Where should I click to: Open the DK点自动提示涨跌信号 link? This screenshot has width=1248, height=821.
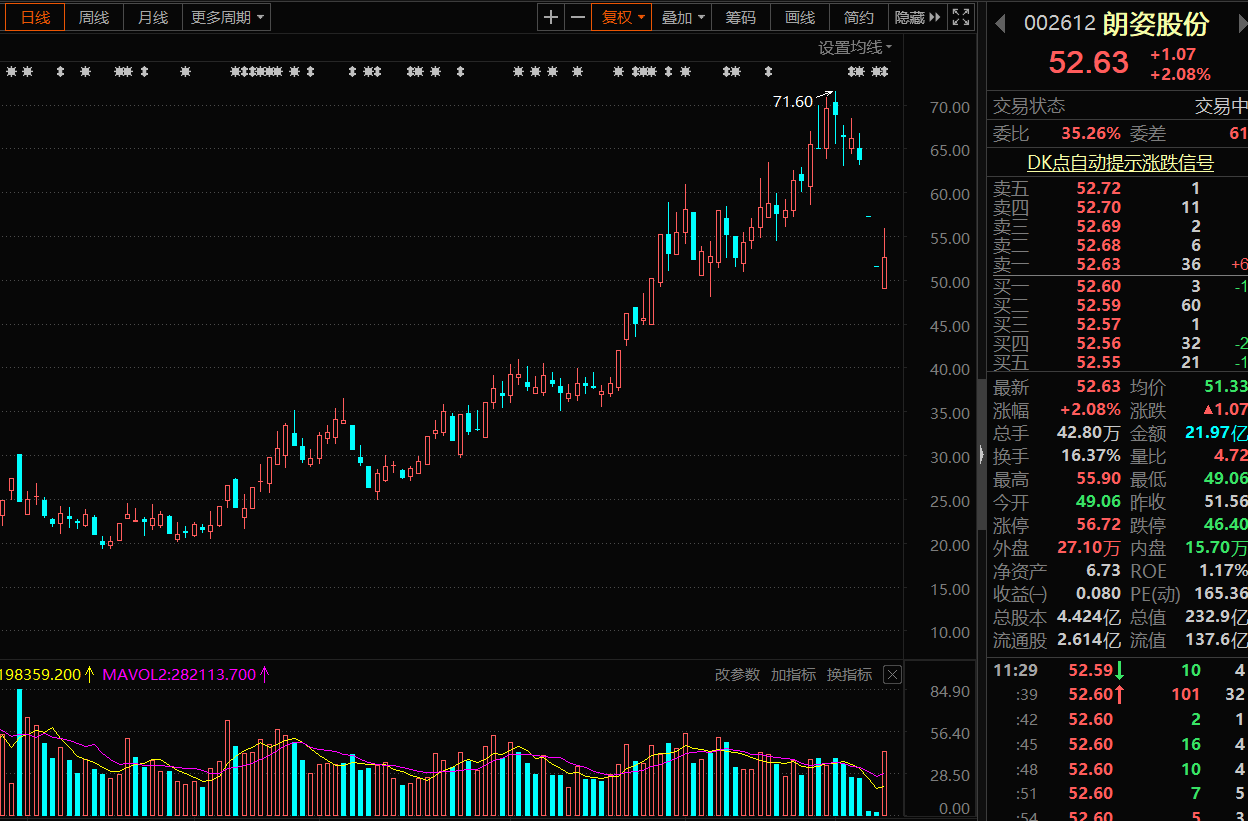1120,162
